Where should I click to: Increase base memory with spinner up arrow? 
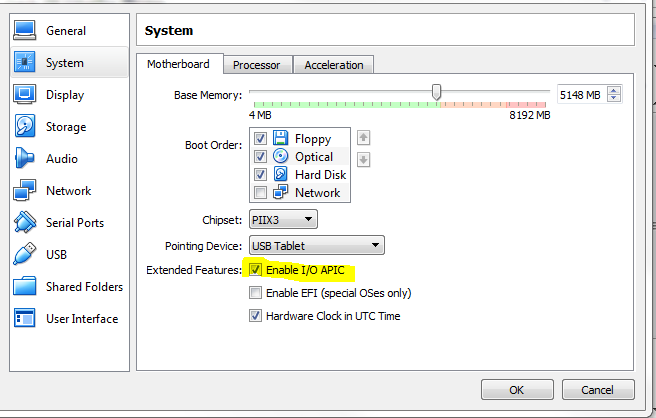point(614,91)
